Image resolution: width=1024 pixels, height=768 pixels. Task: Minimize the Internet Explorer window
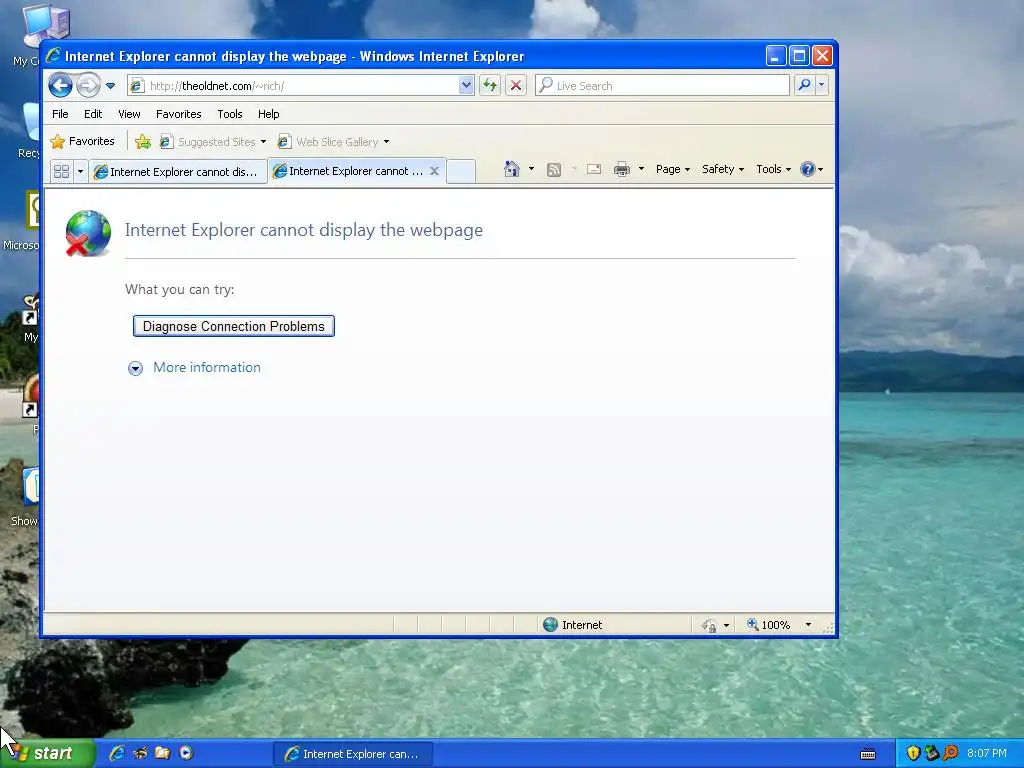point(775,56)
